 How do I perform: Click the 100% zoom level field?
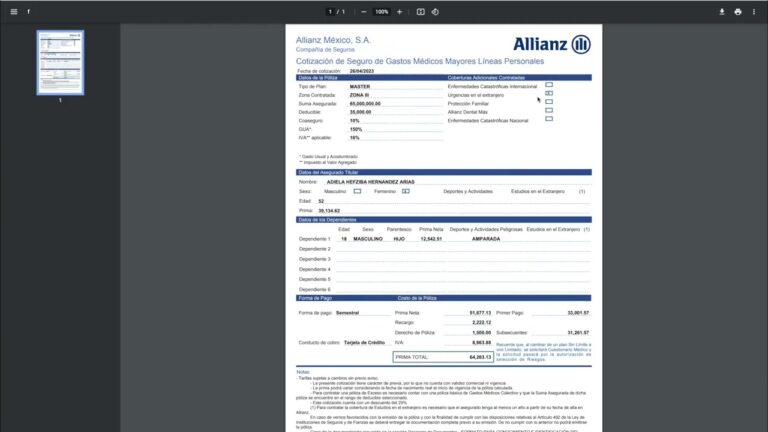coord(382,12)
